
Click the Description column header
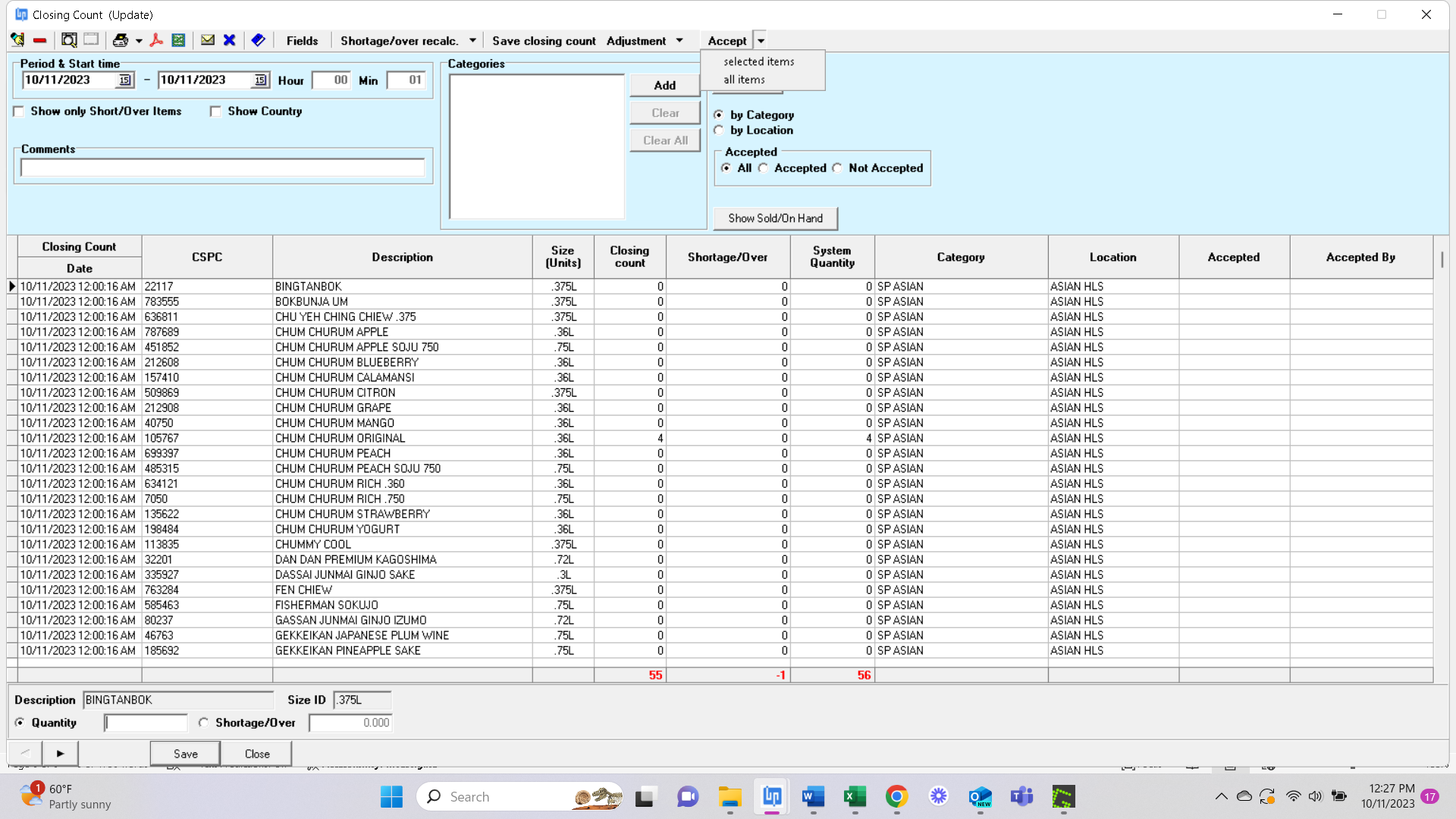coord(402,257)
